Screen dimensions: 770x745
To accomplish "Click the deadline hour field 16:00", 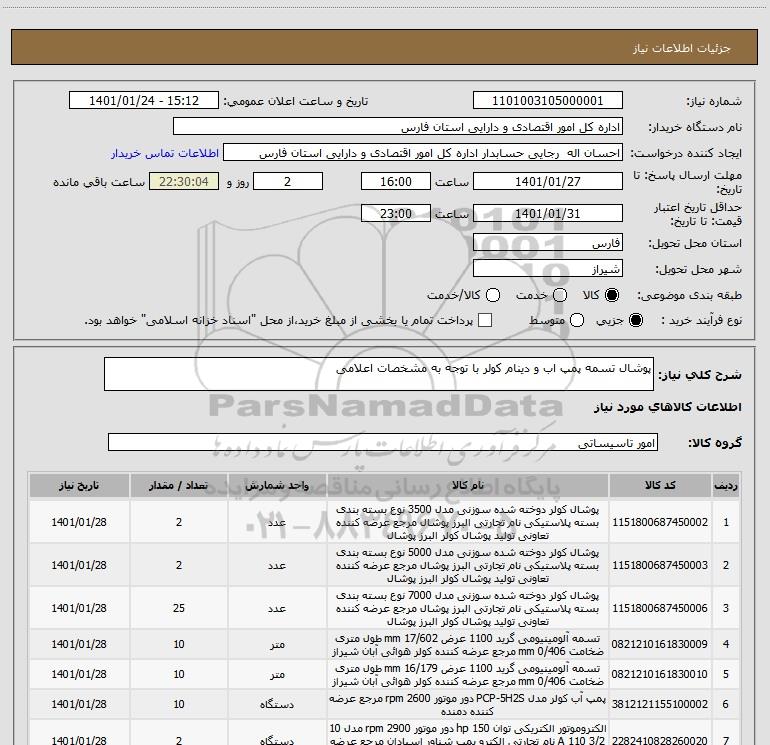I will [x=396, y=182].
